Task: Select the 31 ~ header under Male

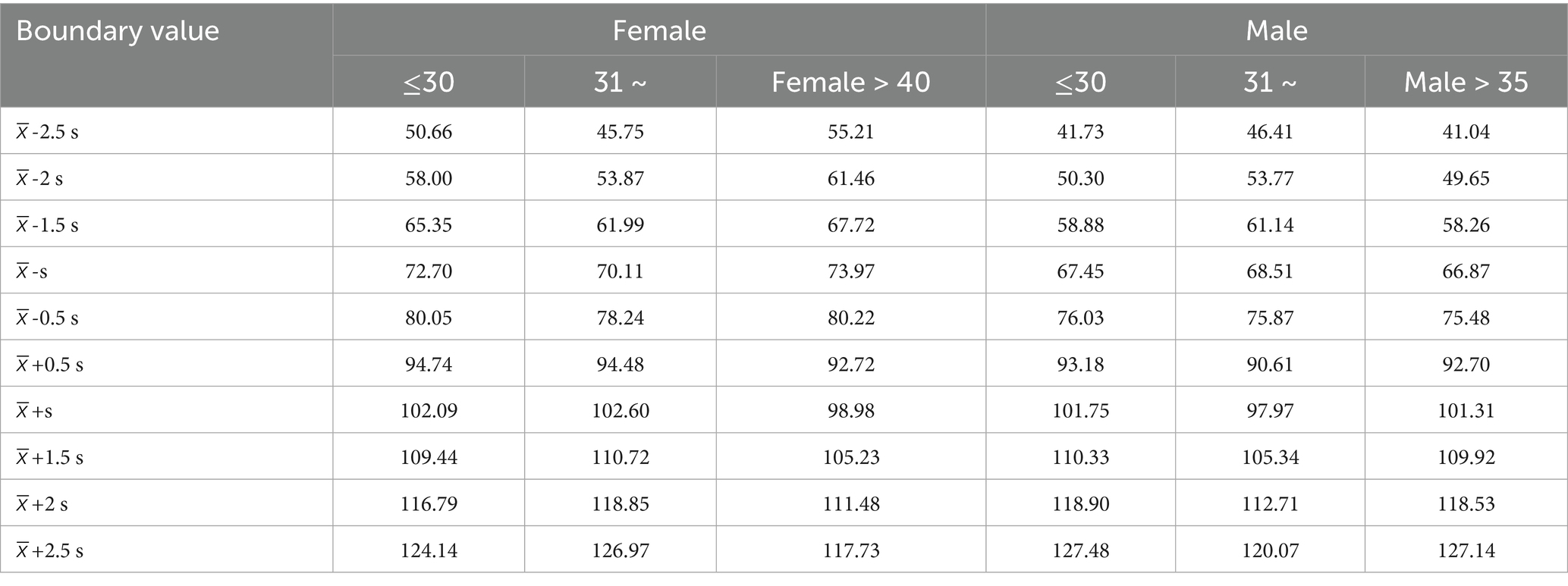Action: point(1270,82)
